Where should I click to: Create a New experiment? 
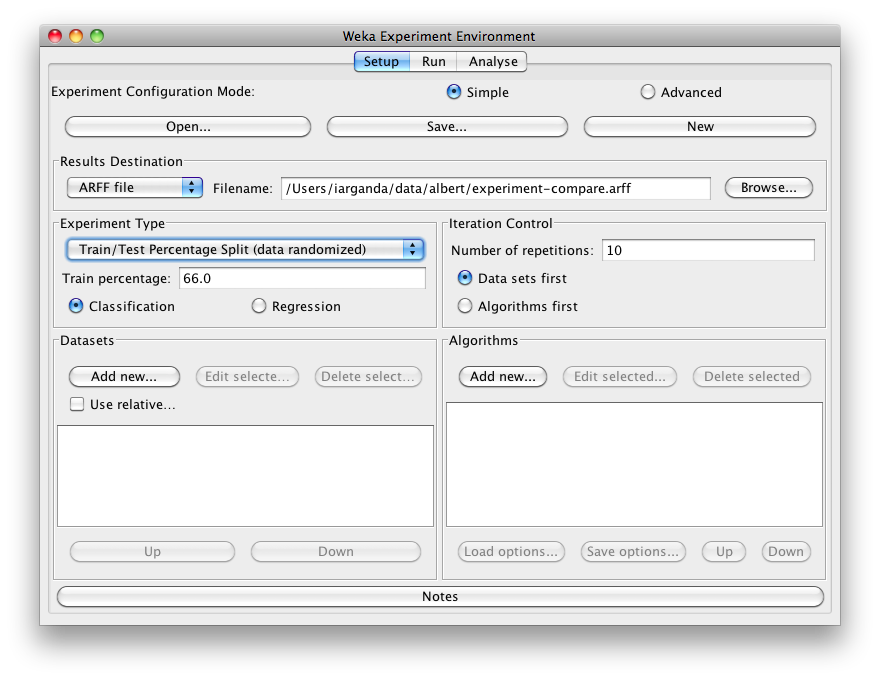700,127
